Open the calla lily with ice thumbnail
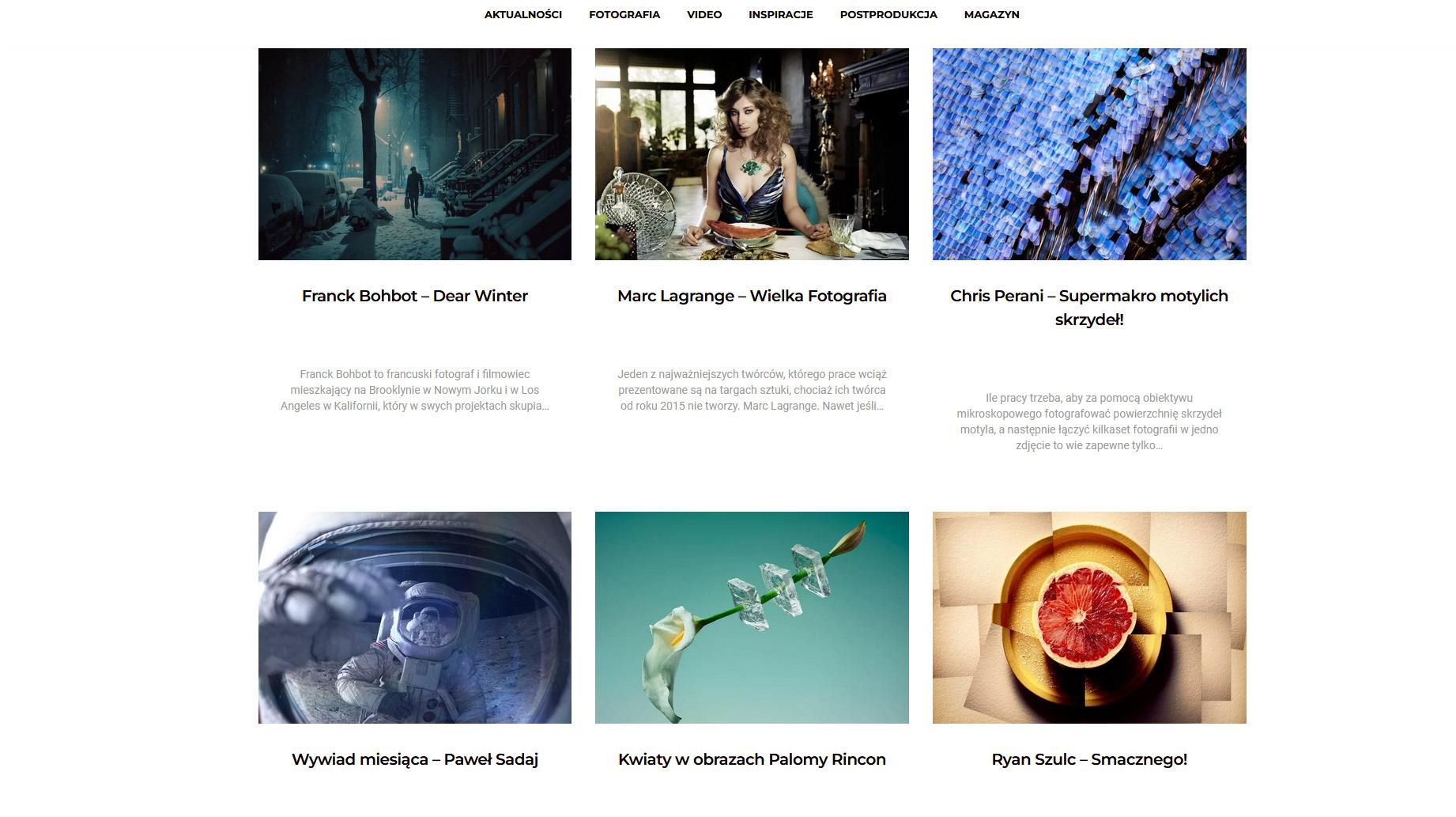 point(752,618)
